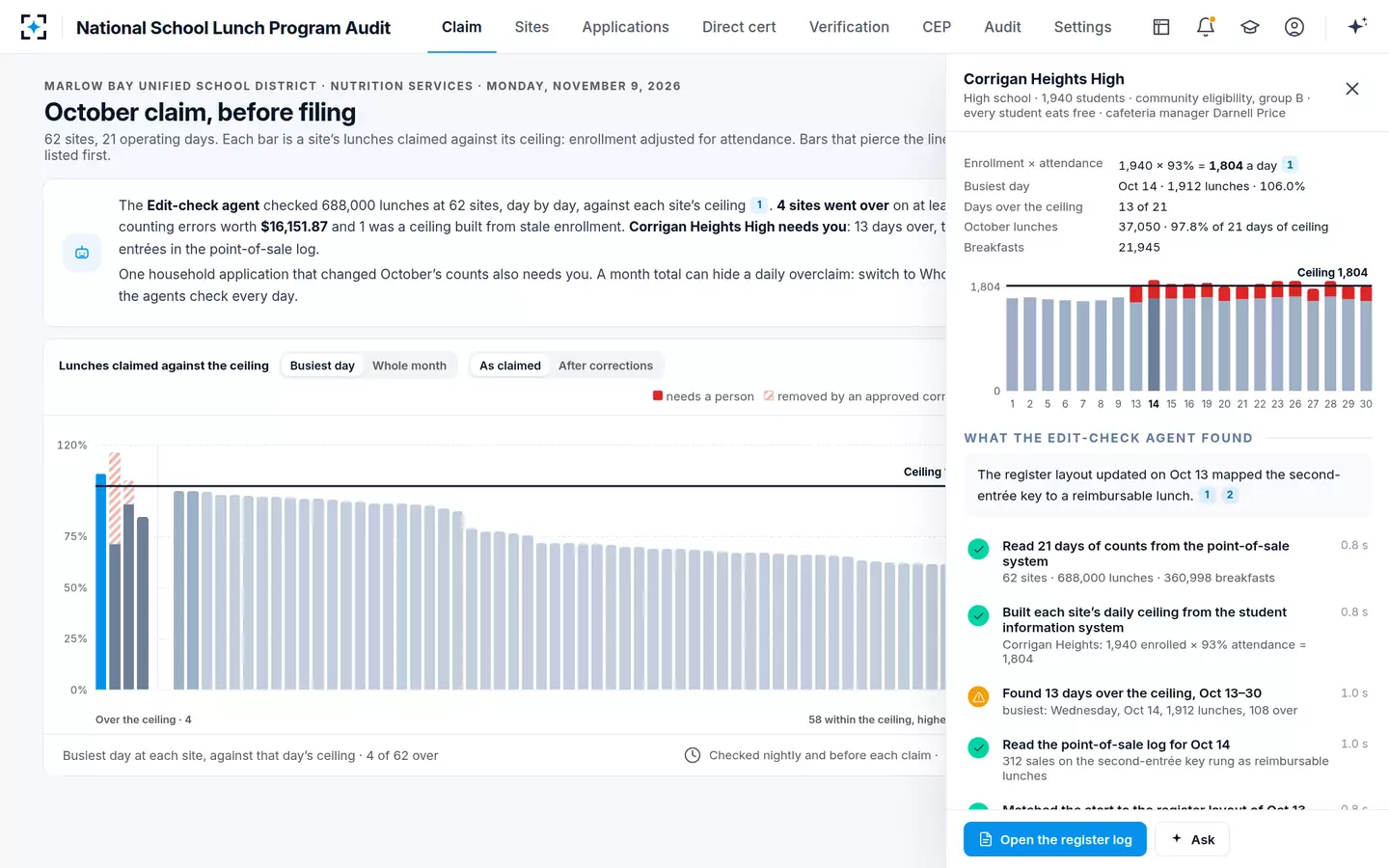
Task: Switch to the Sites tab
Action: click(531, 27)
